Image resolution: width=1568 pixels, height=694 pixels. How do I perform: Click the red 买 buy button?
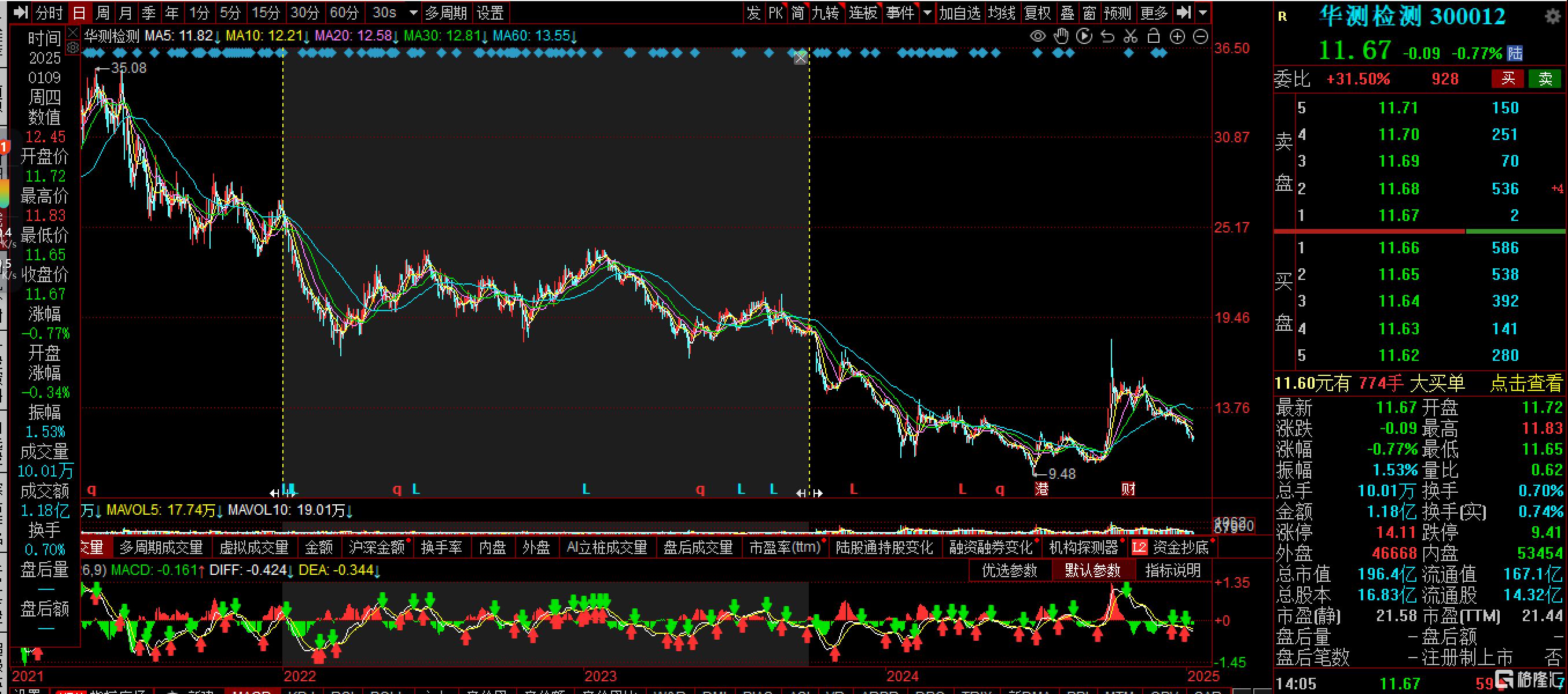click(x=1508, y=79)
